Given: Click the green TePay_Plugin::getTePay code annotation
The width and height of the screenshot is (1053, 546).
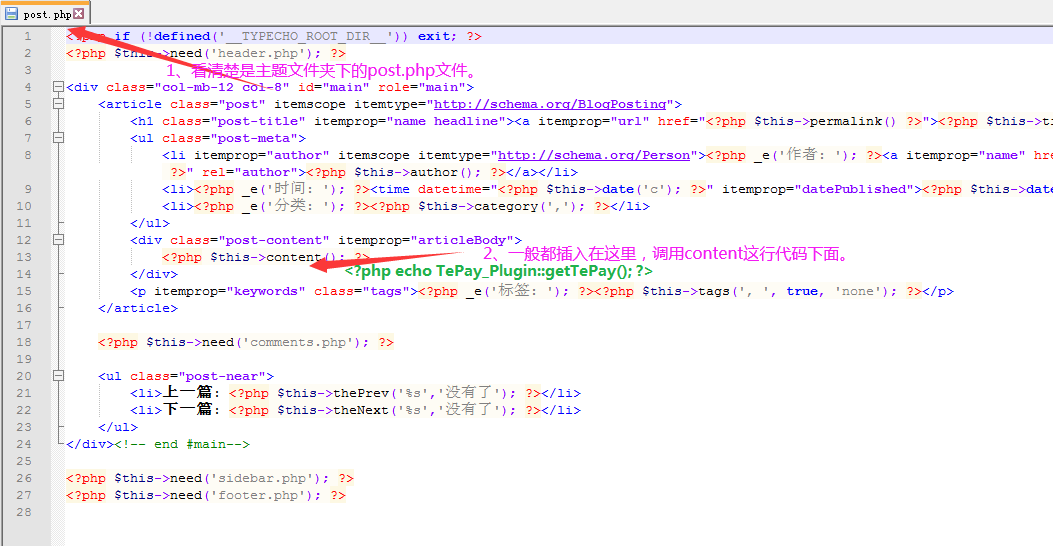Looking at the screenshot, I should pyautogui.click(x=499, y=271).
